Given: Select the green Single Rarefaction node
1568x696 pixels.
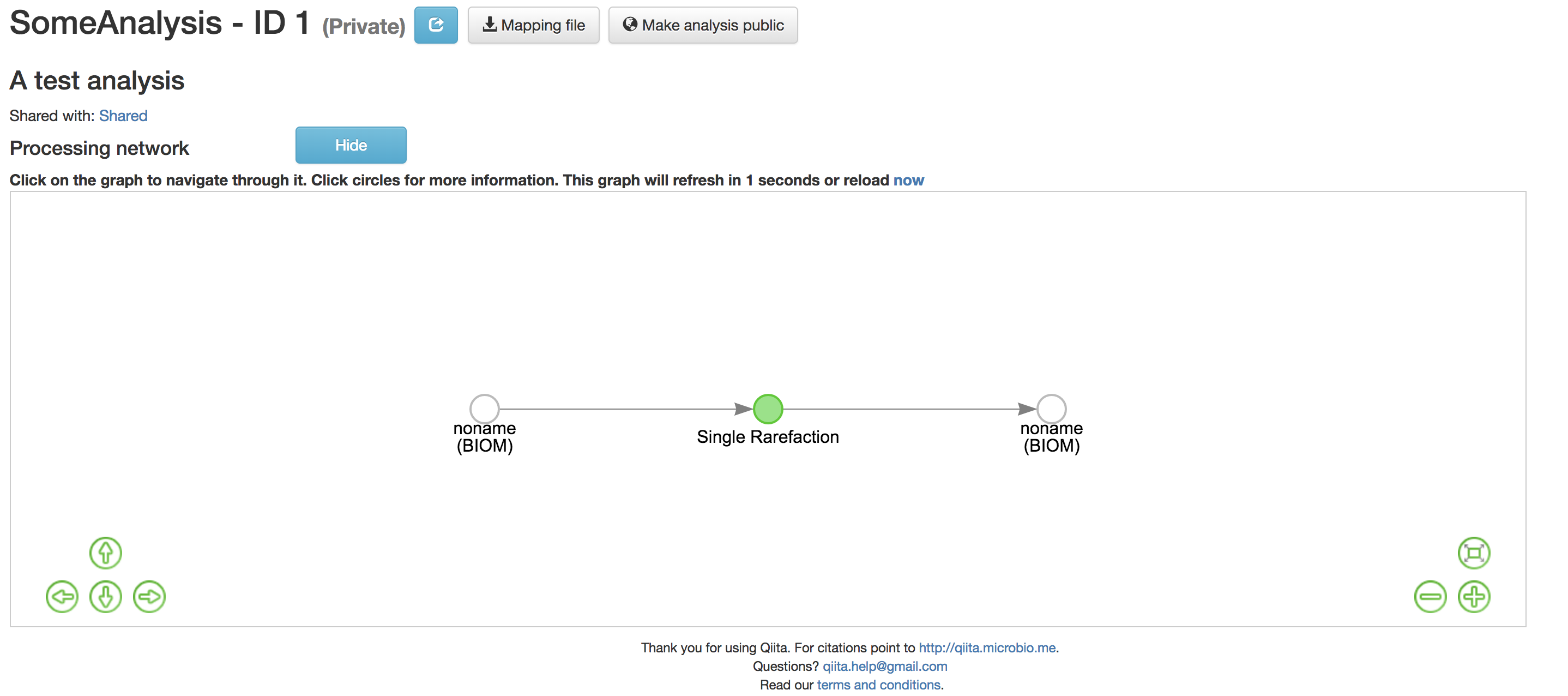Looking at the screenshot, I should coord(768,409).
